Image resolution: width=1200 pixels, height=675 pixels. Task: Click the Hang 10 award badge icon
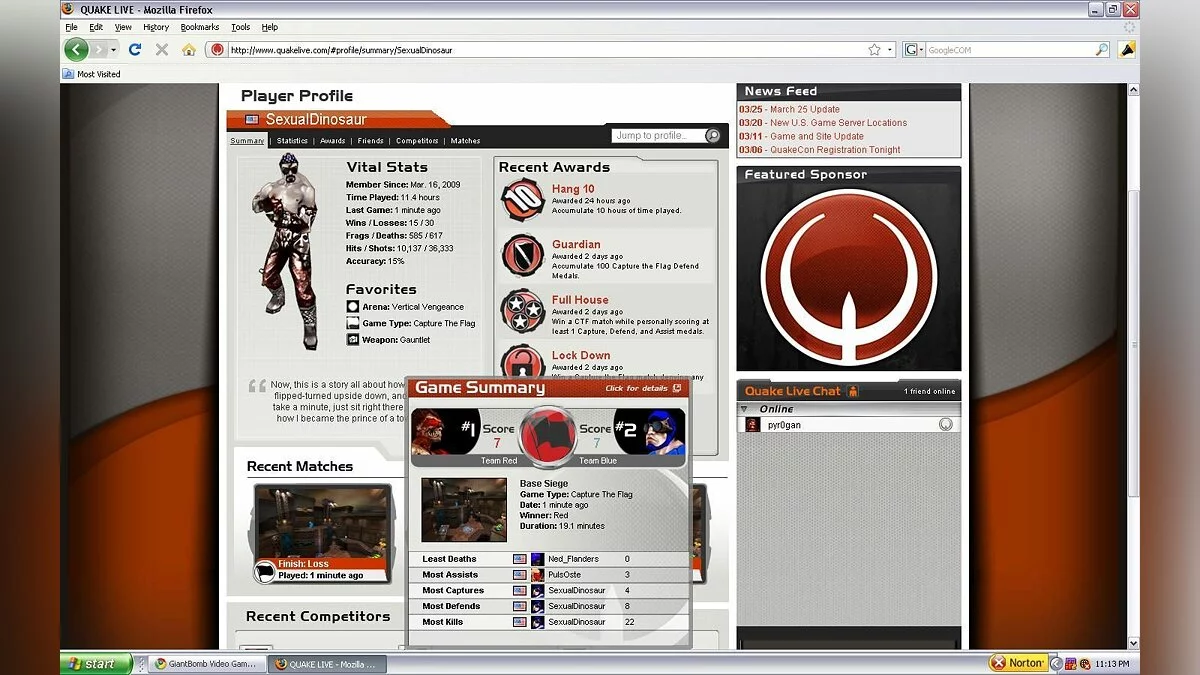522,200
